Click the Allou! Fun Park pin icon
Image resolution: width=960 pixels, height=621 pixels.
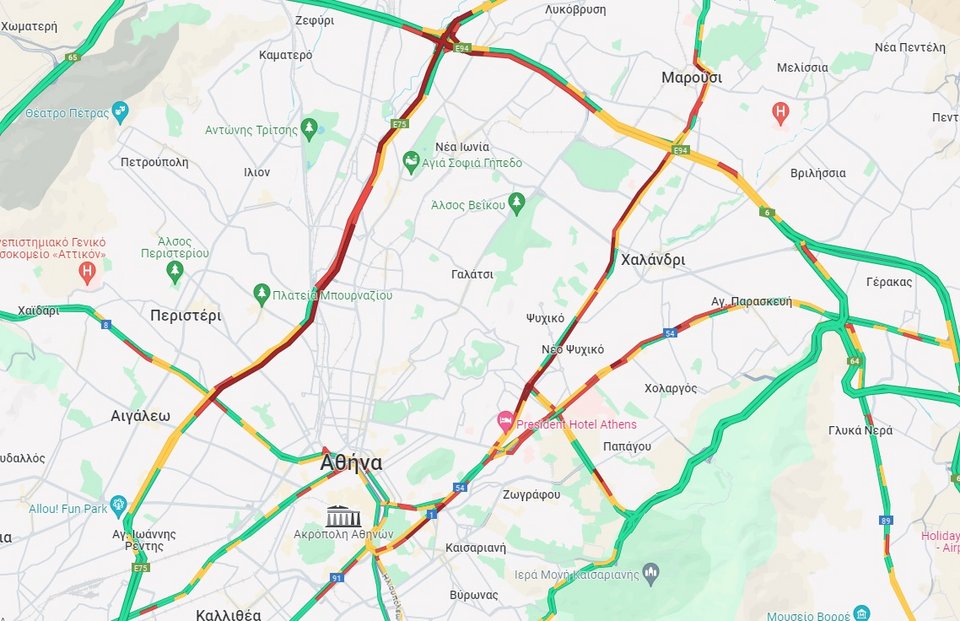pyautogui.click(x=118, y=506)
